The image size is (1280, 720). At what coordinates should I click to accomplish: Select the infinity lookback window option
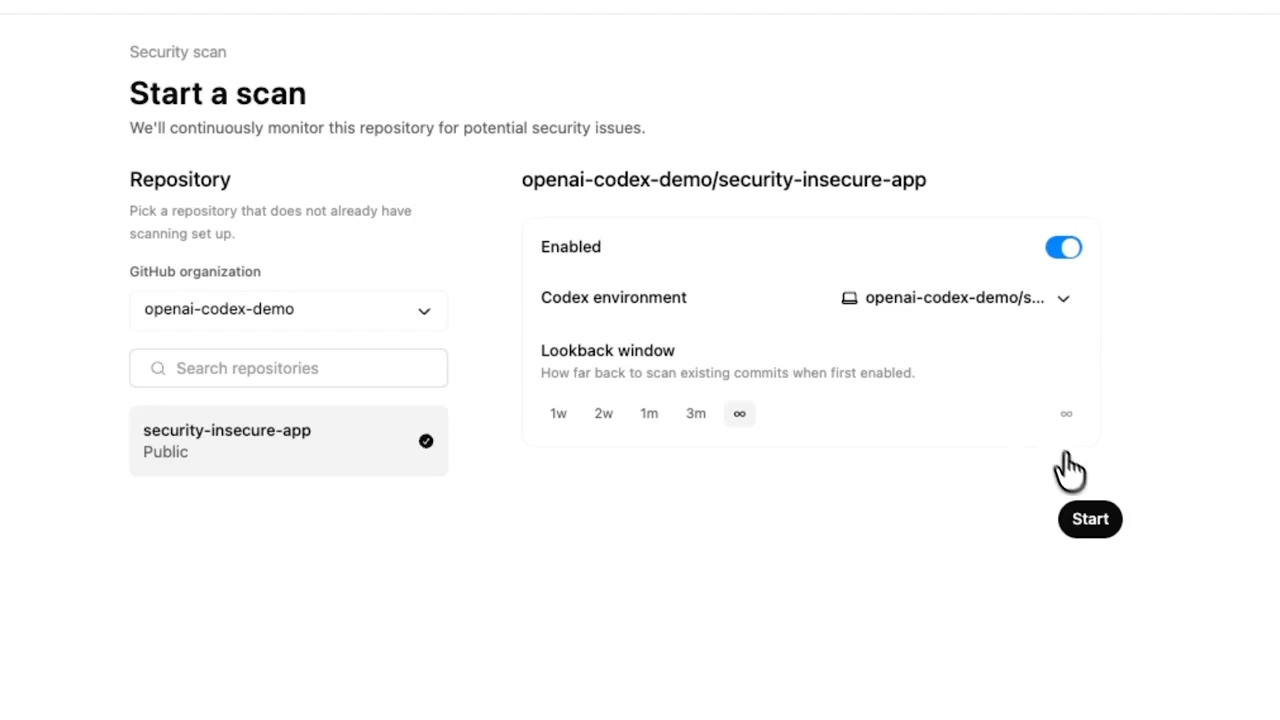(x=739, y=414)
